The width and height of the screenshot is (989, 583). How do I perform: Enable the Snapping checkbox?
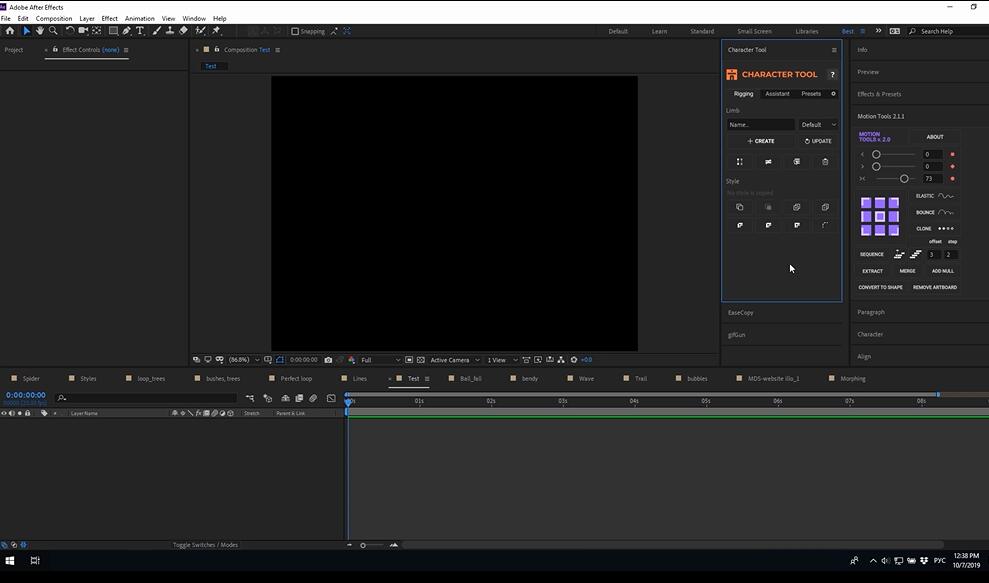tap(295, 31)
